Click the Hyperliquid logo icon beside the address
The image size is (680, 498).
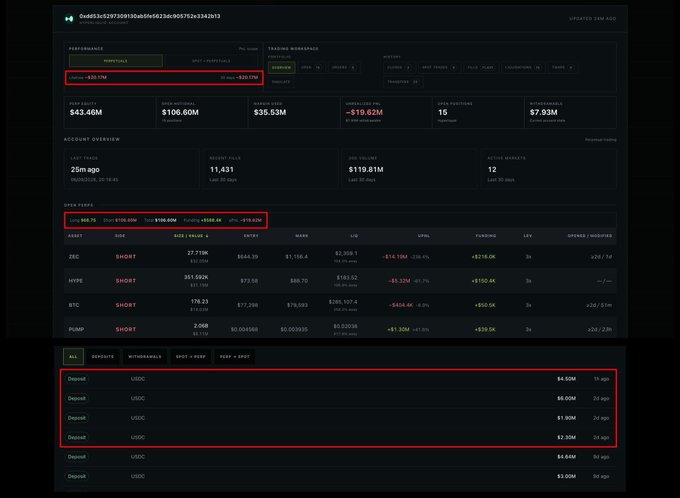pyautogui.click(x=69, y=19)
